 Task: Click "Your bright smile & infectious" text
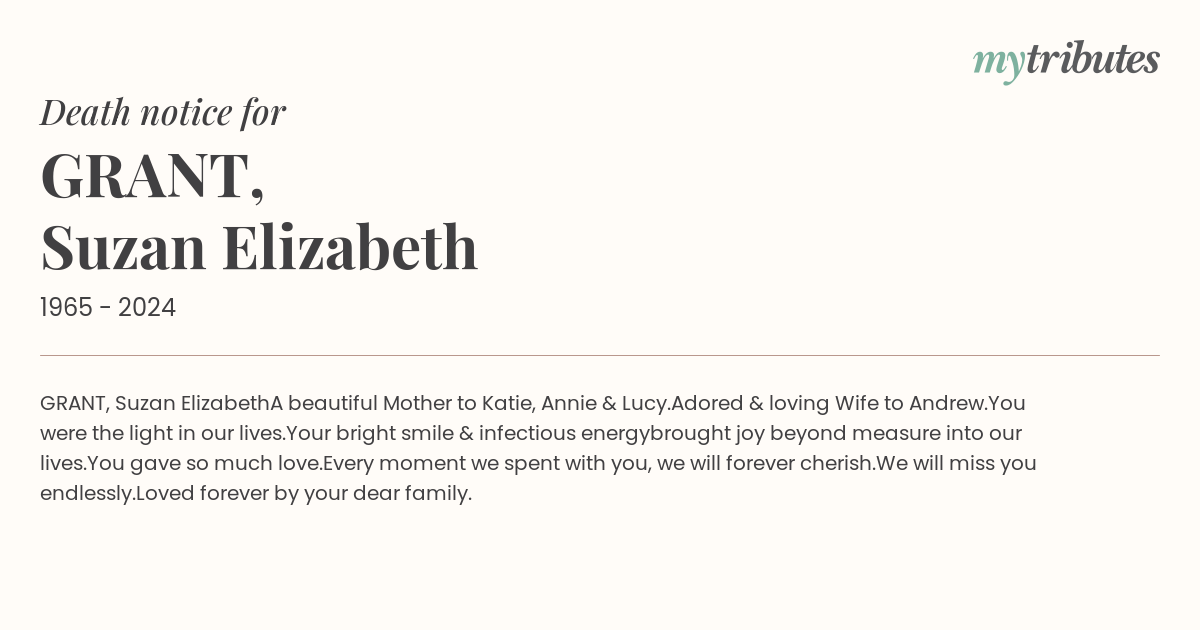[431, 434]
